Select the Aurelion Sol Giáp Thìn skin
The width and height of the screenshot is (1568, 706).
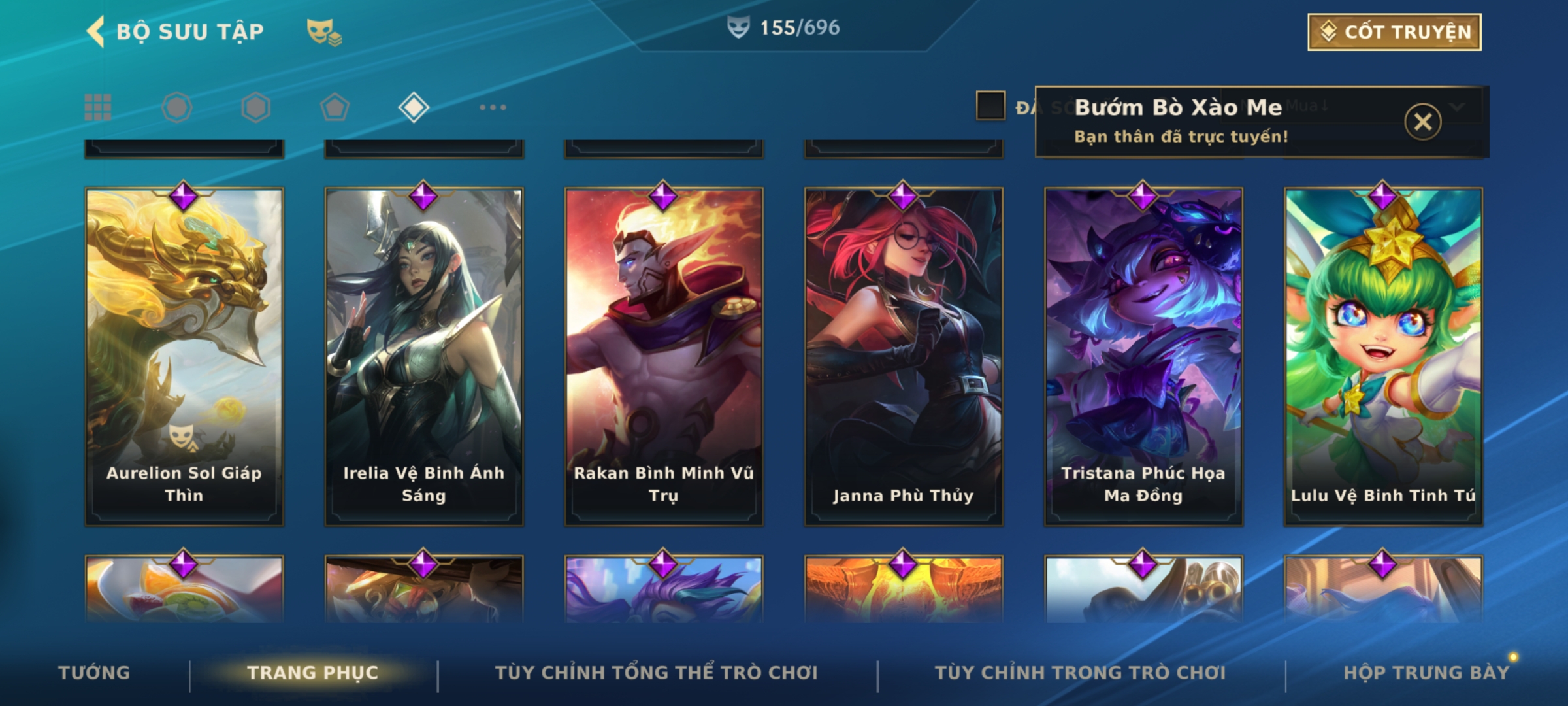[184, 357]
